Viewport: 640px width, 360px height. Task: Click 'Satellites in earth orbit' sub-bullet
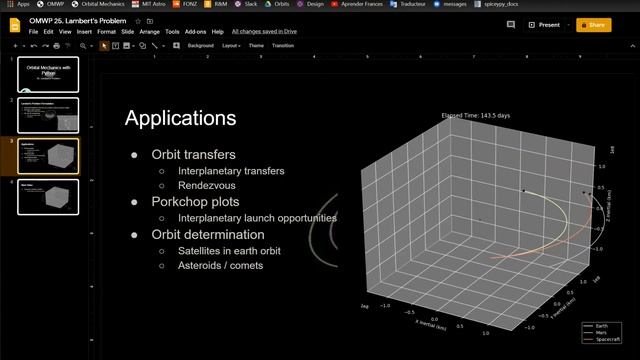pos(229,251)
